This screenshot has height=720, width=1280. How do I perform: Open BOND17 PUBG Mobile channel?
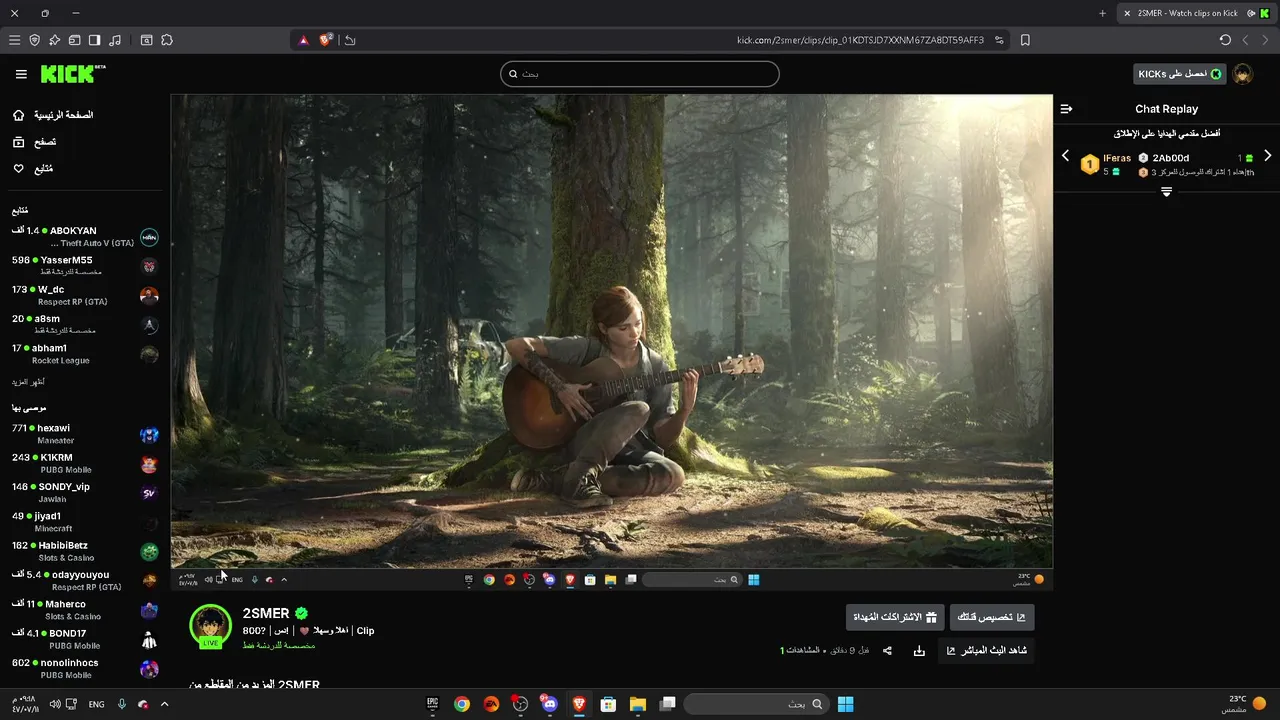[85, 639]
